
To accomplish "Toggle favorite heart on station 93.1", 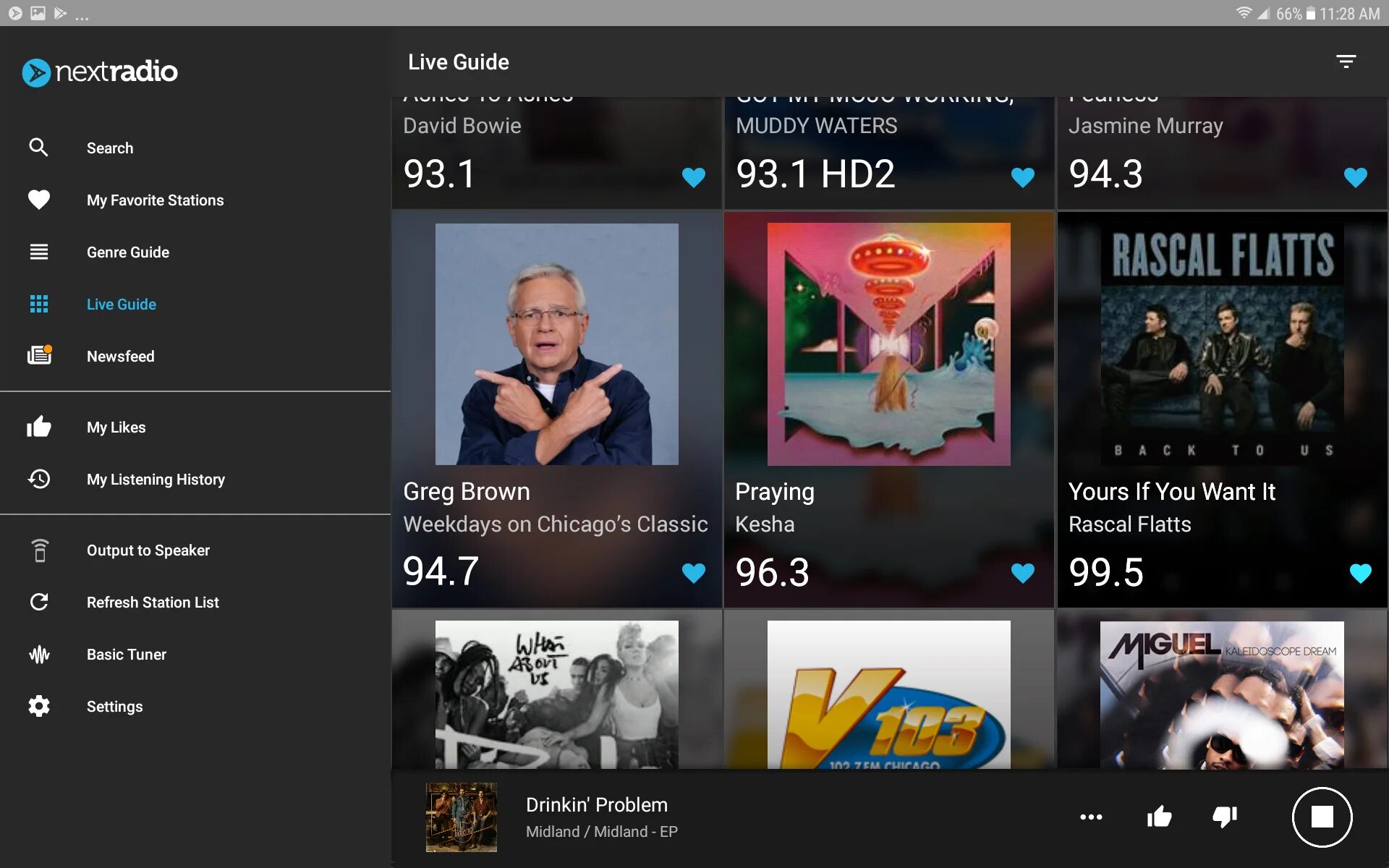I will (693, 177).
